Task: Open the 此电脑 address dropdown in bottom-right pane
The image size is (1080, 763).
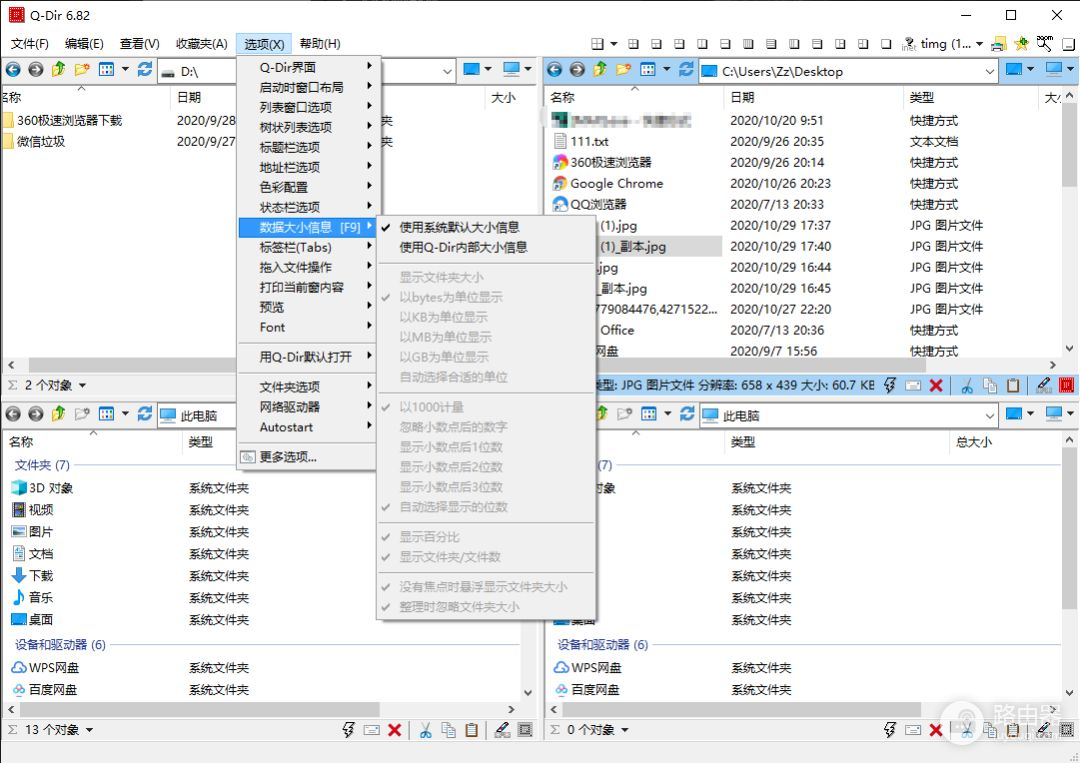Action: (989, 415)
